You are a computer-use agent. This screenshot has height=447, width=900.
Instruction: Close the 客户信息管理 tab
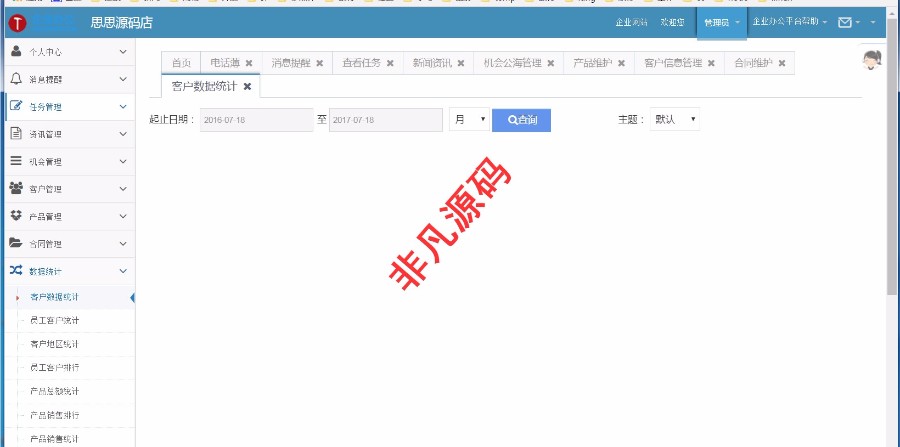[x=712, y=63]
